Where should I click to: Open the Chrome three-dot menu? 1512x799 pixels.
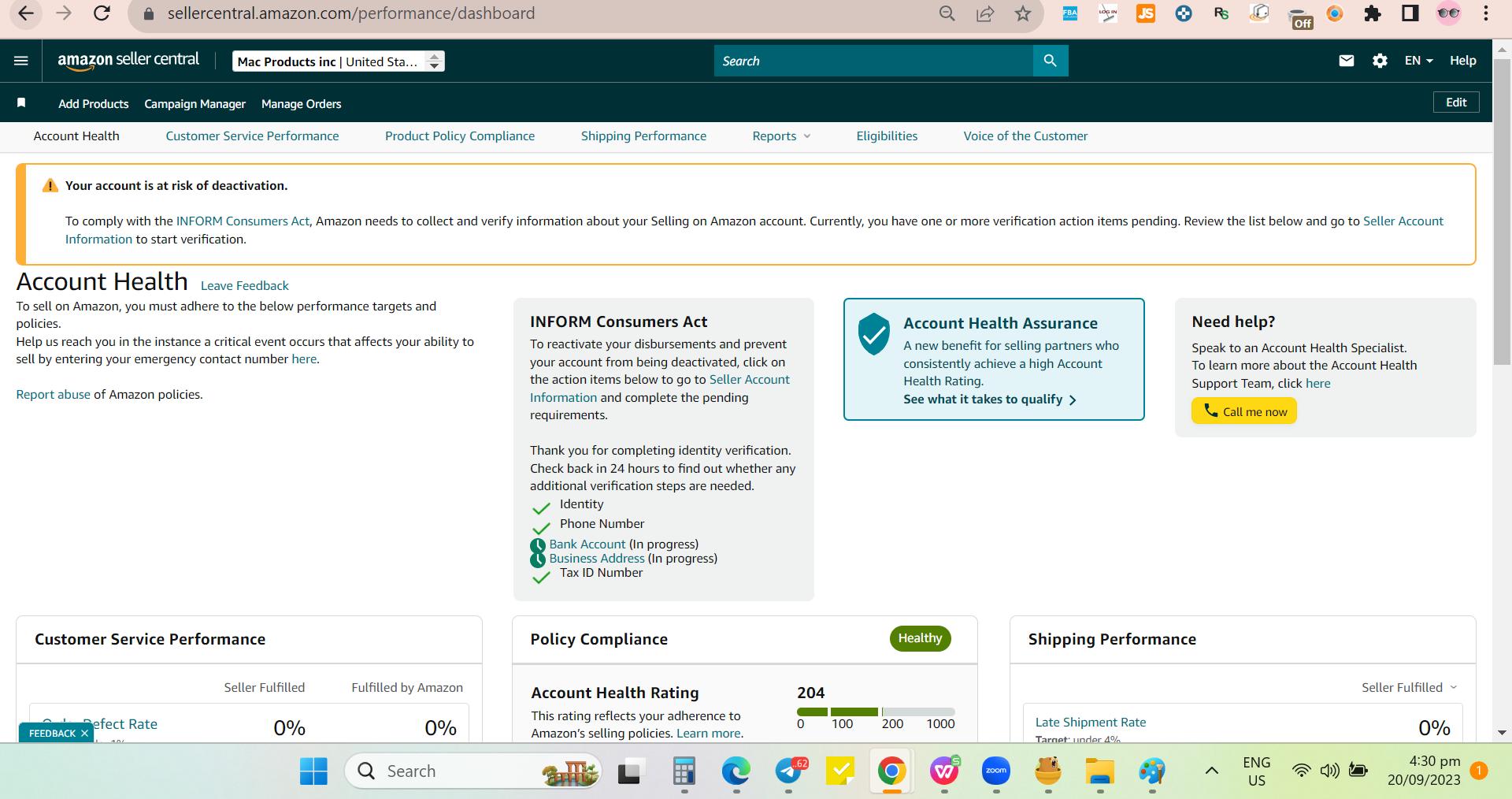1486,13
